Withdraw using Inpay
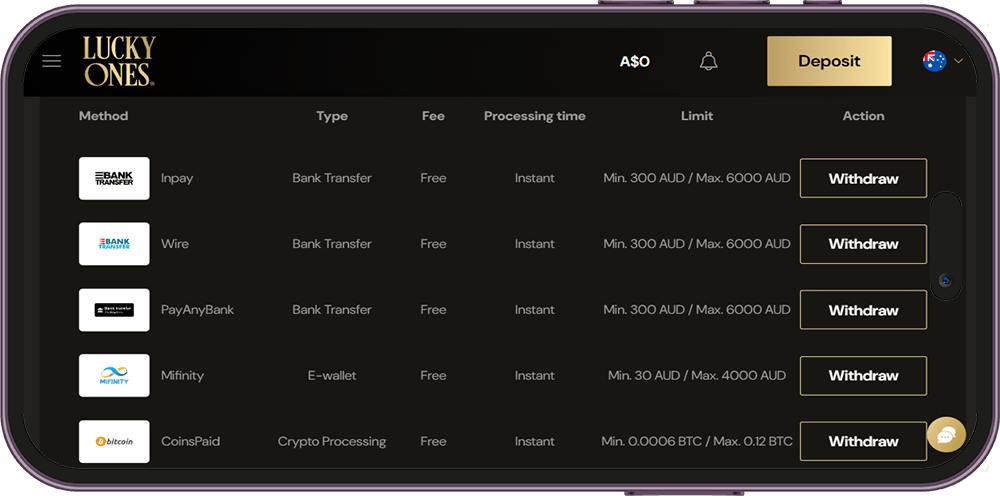This screenshot has height=496, width=1000. click(x=864, y=179)
